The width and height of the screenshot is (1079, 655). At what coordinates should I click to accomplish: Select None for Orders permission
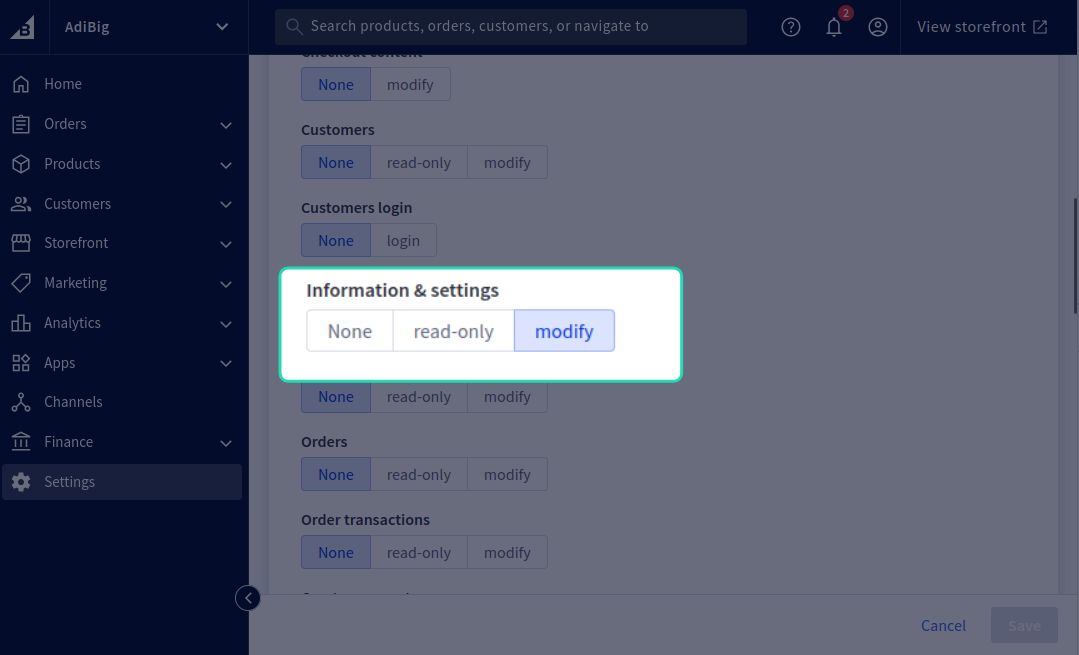(x=336, y=474)
